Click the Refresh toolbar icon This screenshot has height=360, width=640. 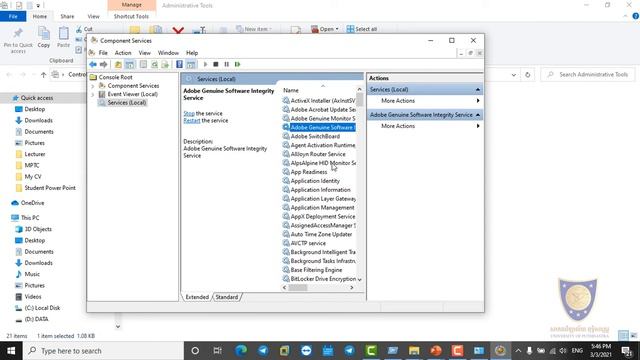tap(154, 64)
